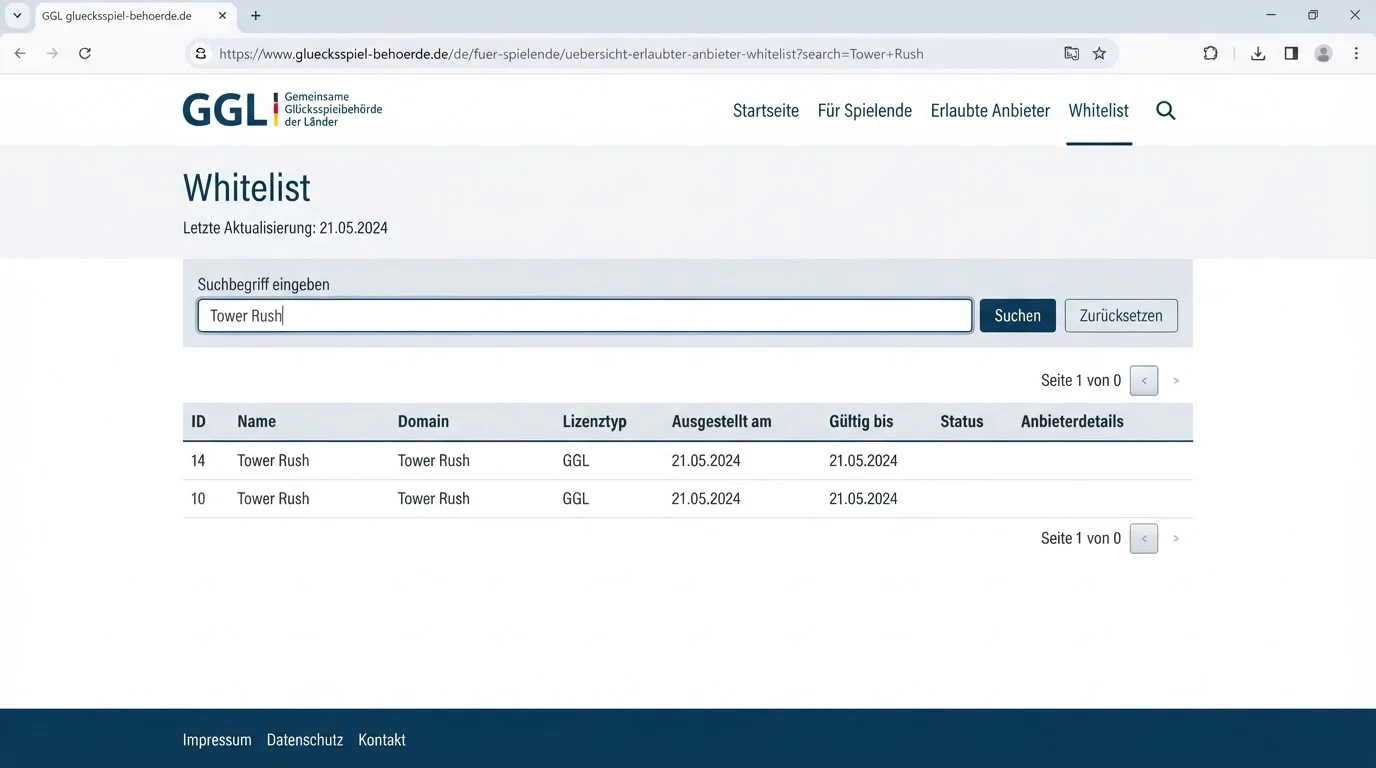Open Erlaubte Anbieter navigation item
The image size is (1376, 768).
[990, 111]
